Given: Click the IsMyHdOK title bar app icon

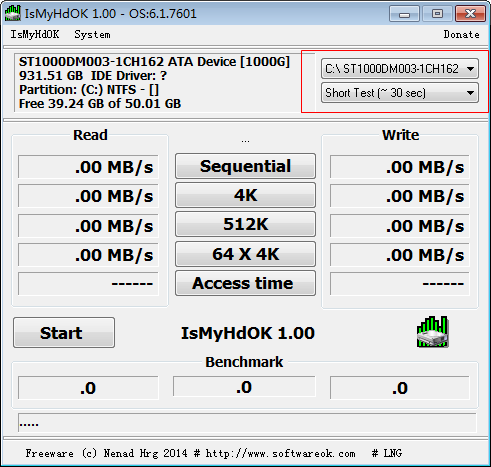Looking at the screenshot, I should (x=13, y=14).
